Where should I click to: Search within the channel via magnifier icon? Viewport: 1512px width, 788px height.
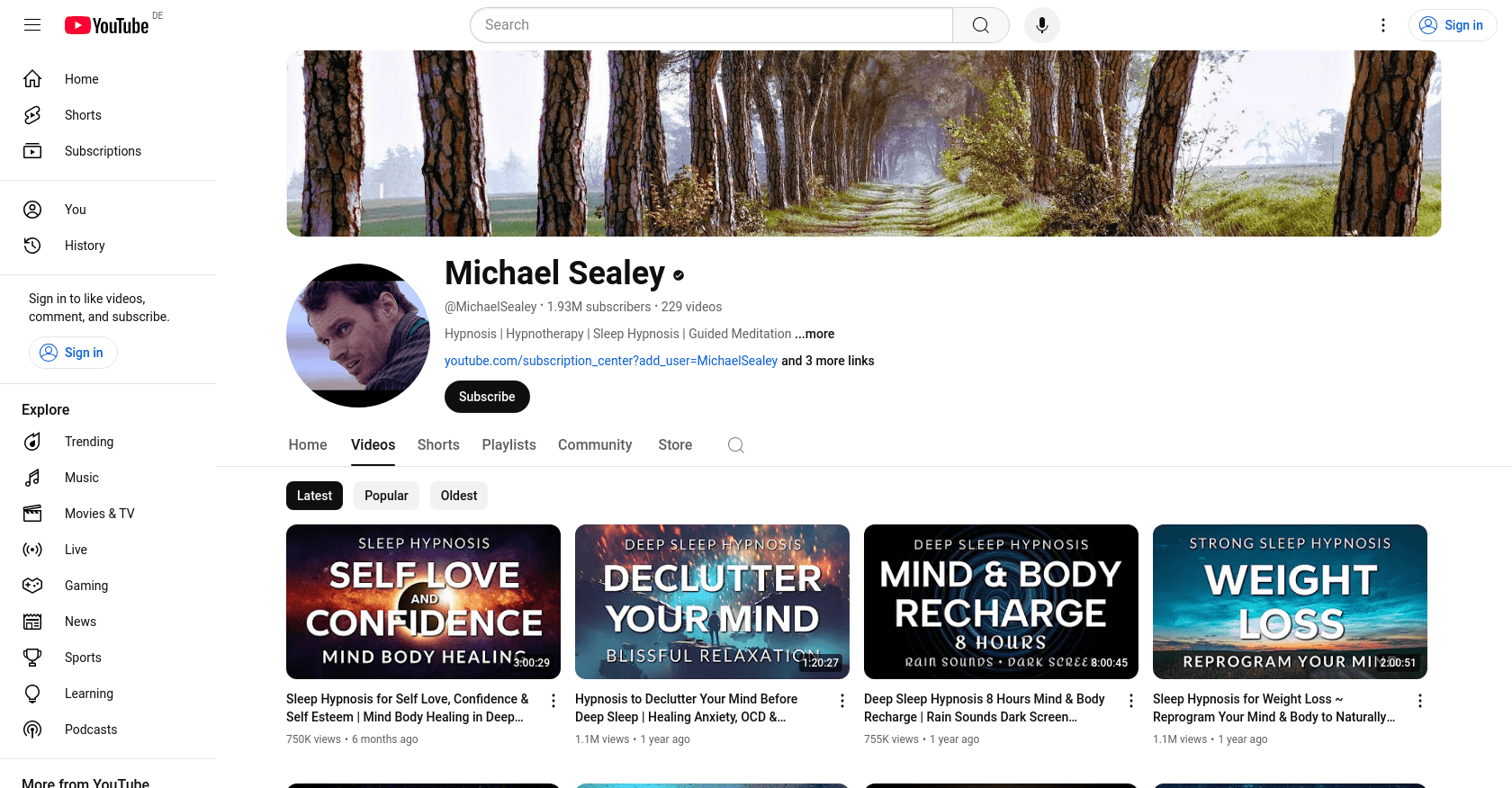point(736,445)
